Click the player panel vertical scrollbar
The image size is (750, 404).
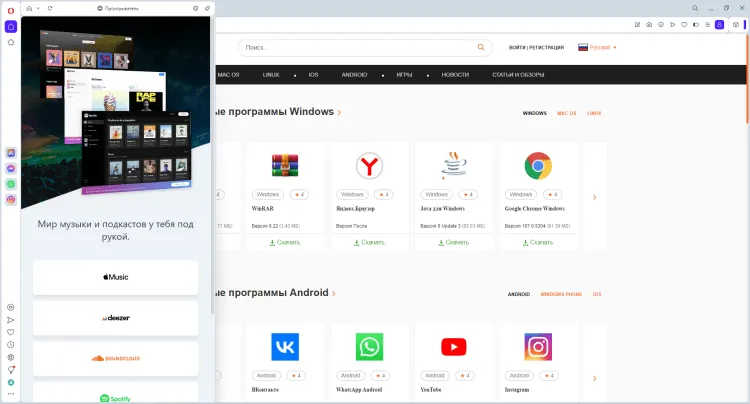[212, 165]
